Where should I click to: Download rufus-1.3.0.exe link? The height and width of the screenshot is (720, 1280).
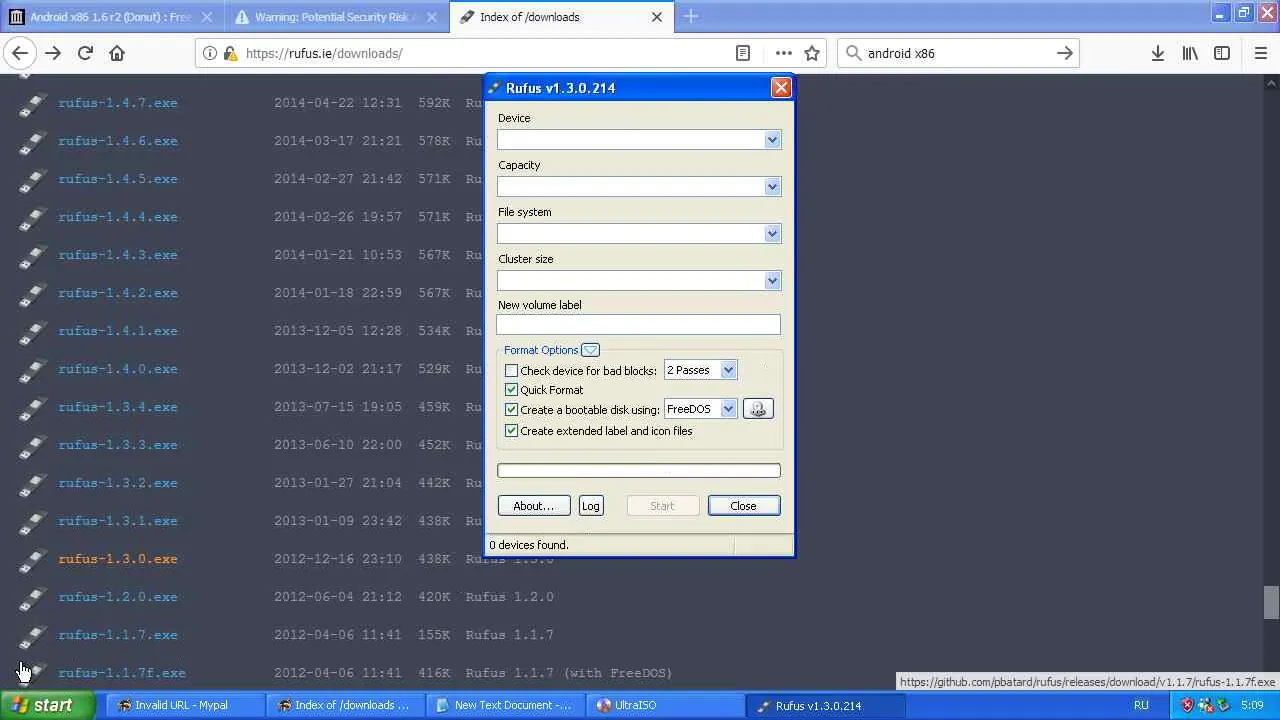point(118,559)
